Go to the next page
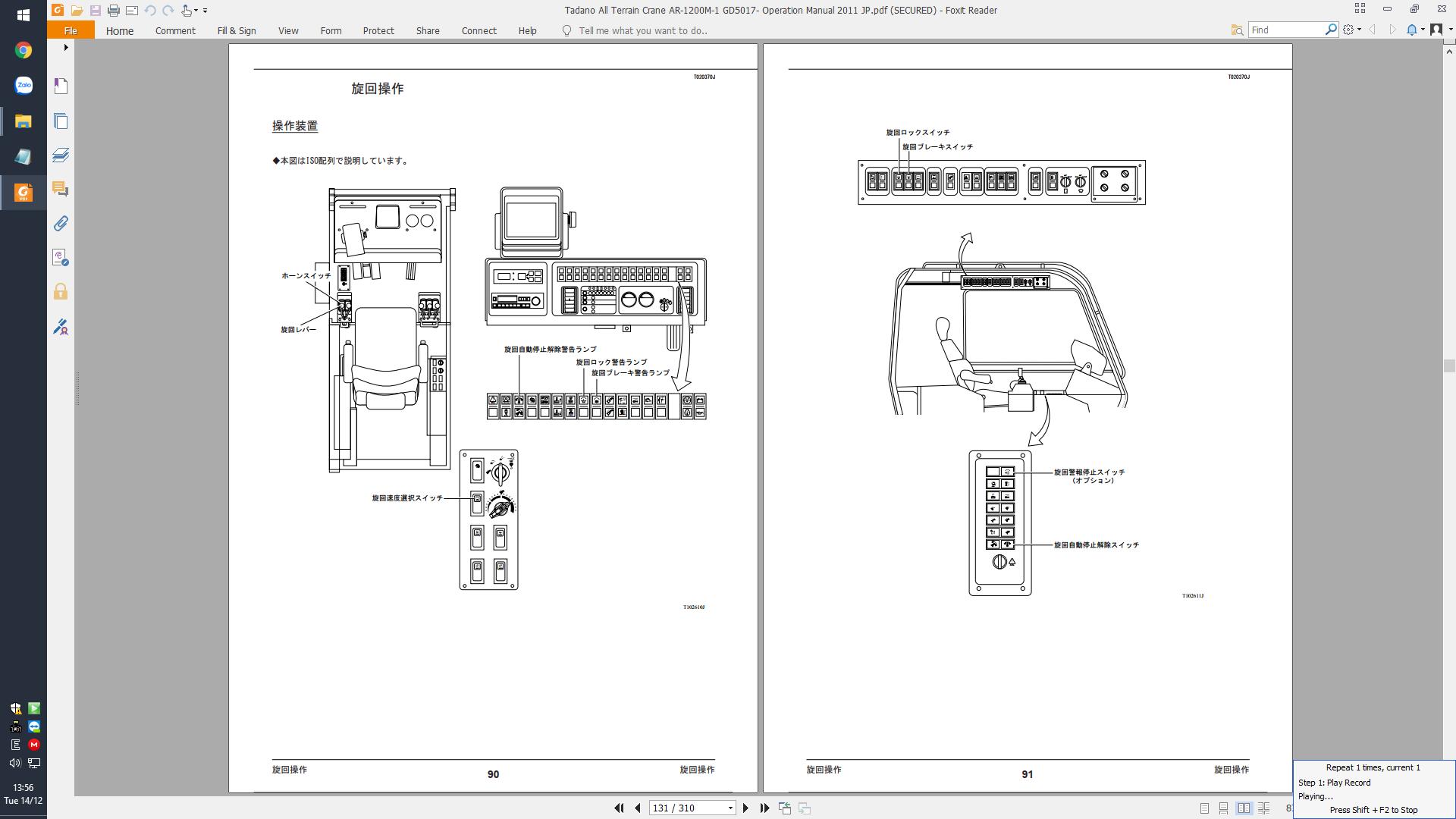This screenshot has height=819, width=1456. tap(745, 808)
